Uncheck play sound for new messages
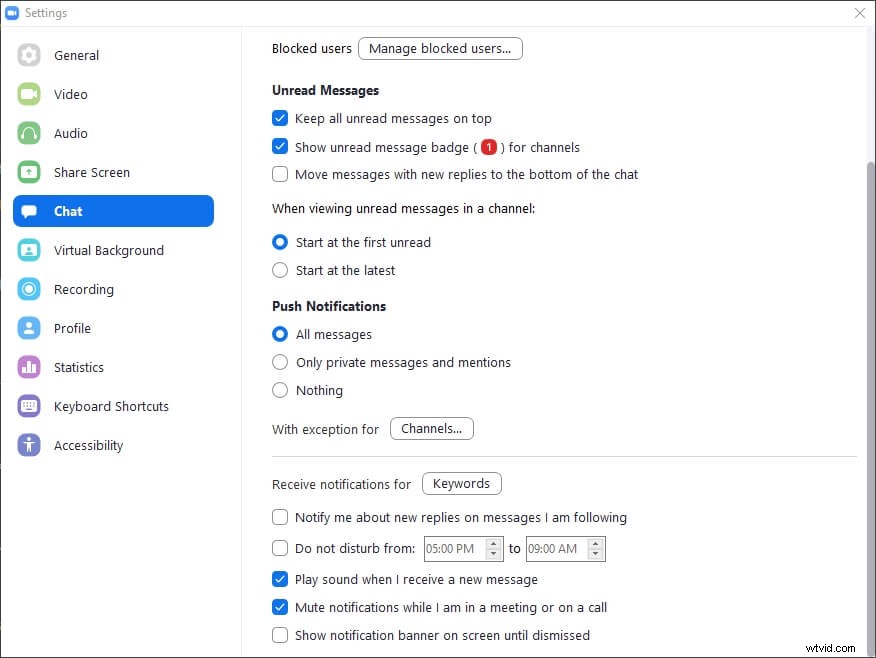This screenshot has width=876, height=658. coord(280,579)
